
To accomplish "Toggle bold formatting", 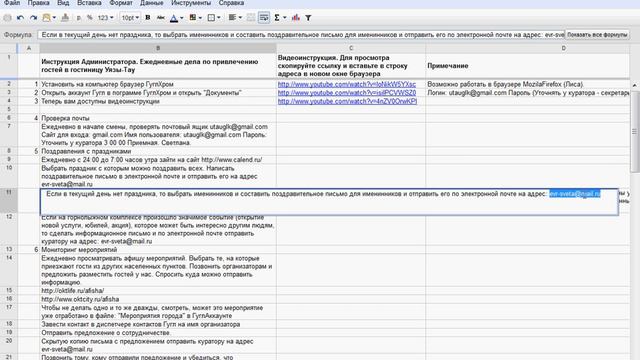I will (x=148, y=18).
